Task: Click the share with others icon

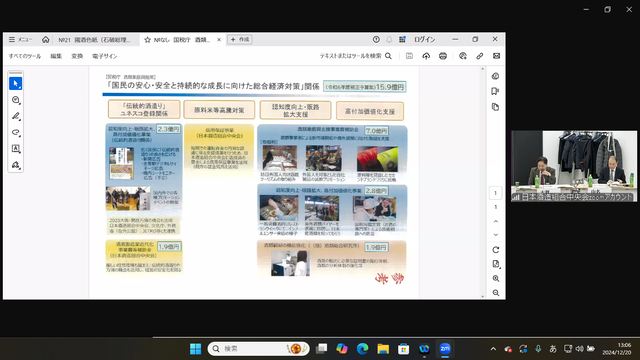Action: coord(463,56)
